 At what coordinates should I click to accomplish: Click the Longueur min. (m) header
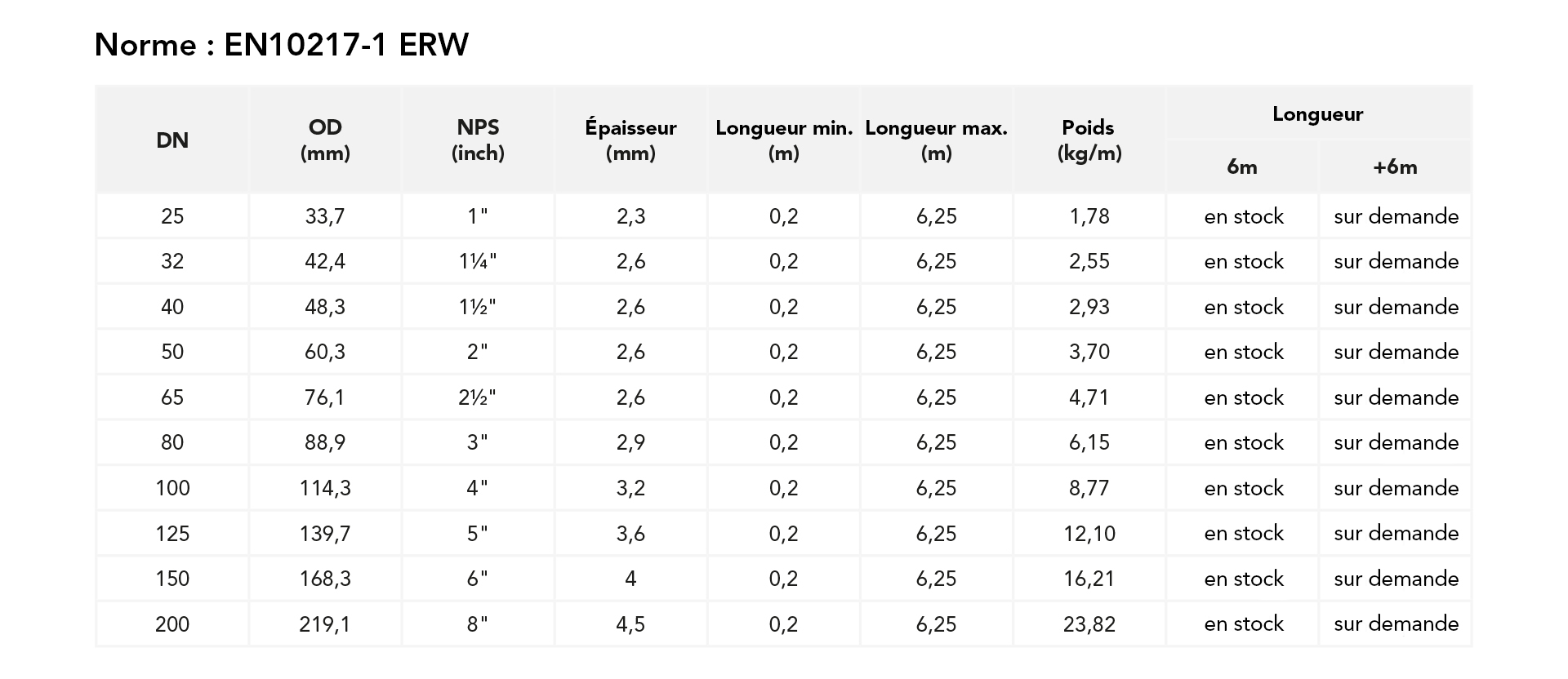pyautogui.click(x=784, y=140)
